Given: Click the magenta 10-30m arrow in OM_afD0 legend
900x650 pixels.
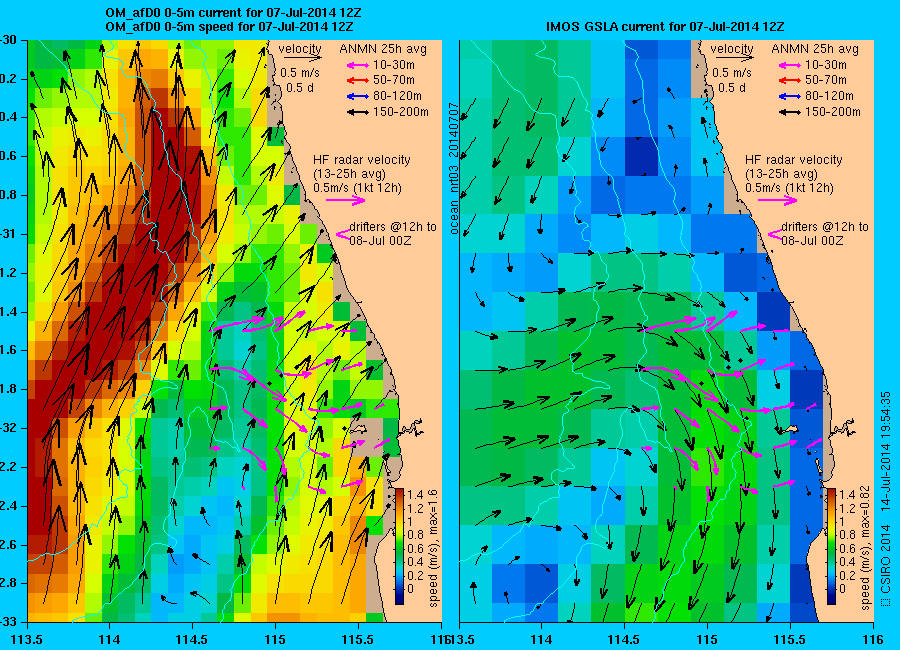Looking at the screenshot, I should (358, 65).
